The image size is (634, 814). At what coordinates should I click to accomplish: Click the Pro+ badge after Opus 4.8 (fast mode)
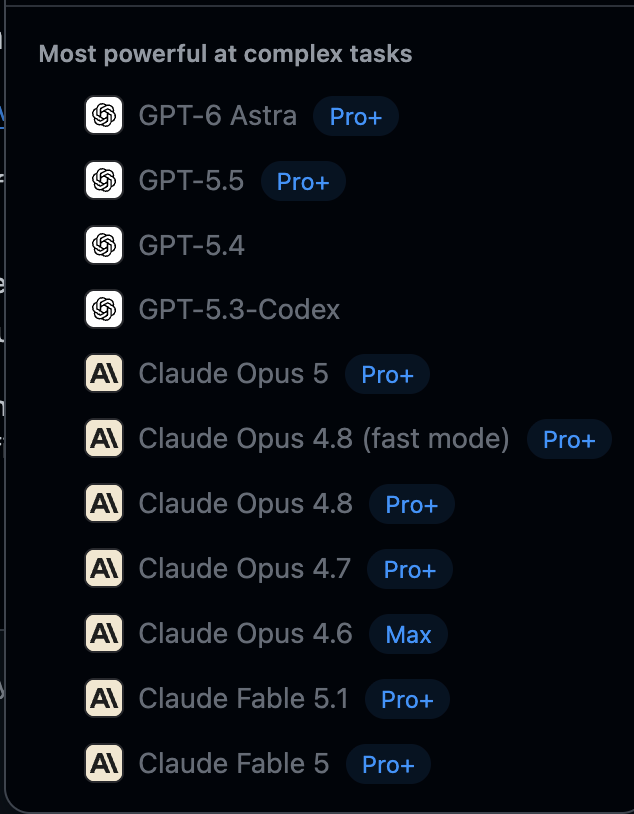pos(569,439)
